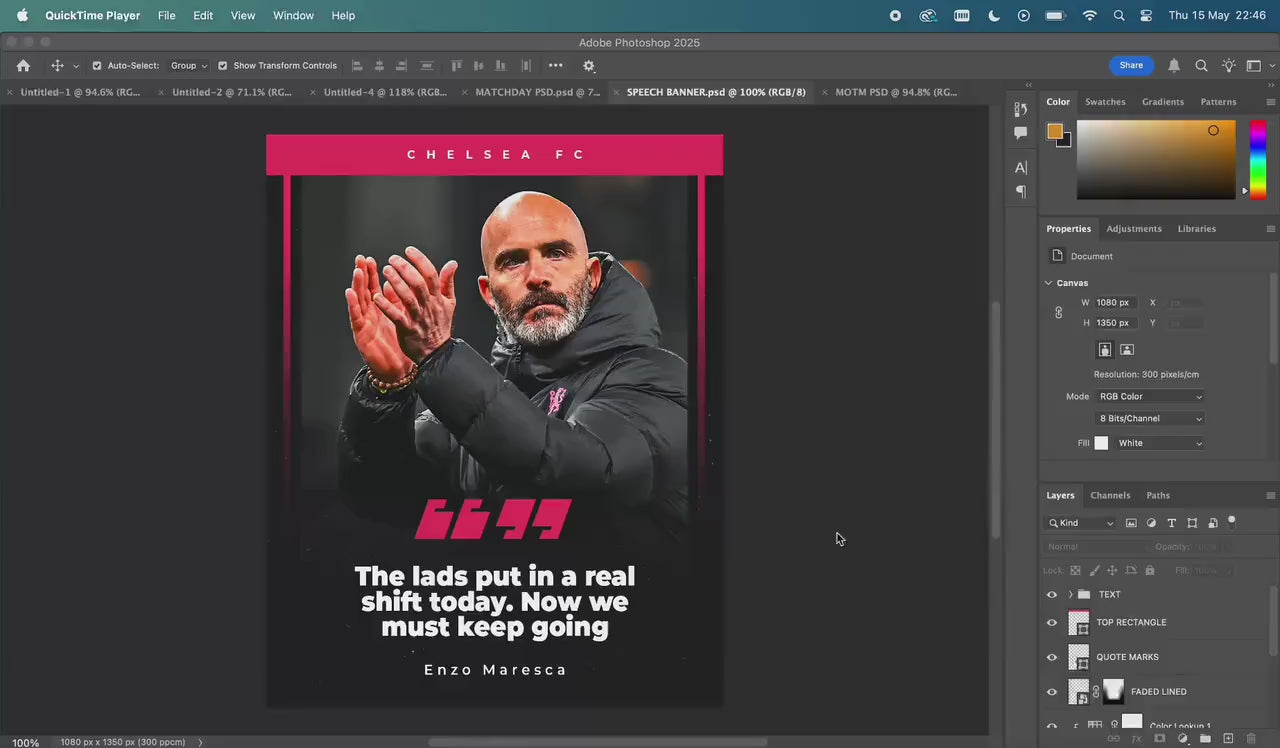Screen dimensions: 1280x748
Task: Filter layers by adjustment layers icon
Action: pos(1151,523)
